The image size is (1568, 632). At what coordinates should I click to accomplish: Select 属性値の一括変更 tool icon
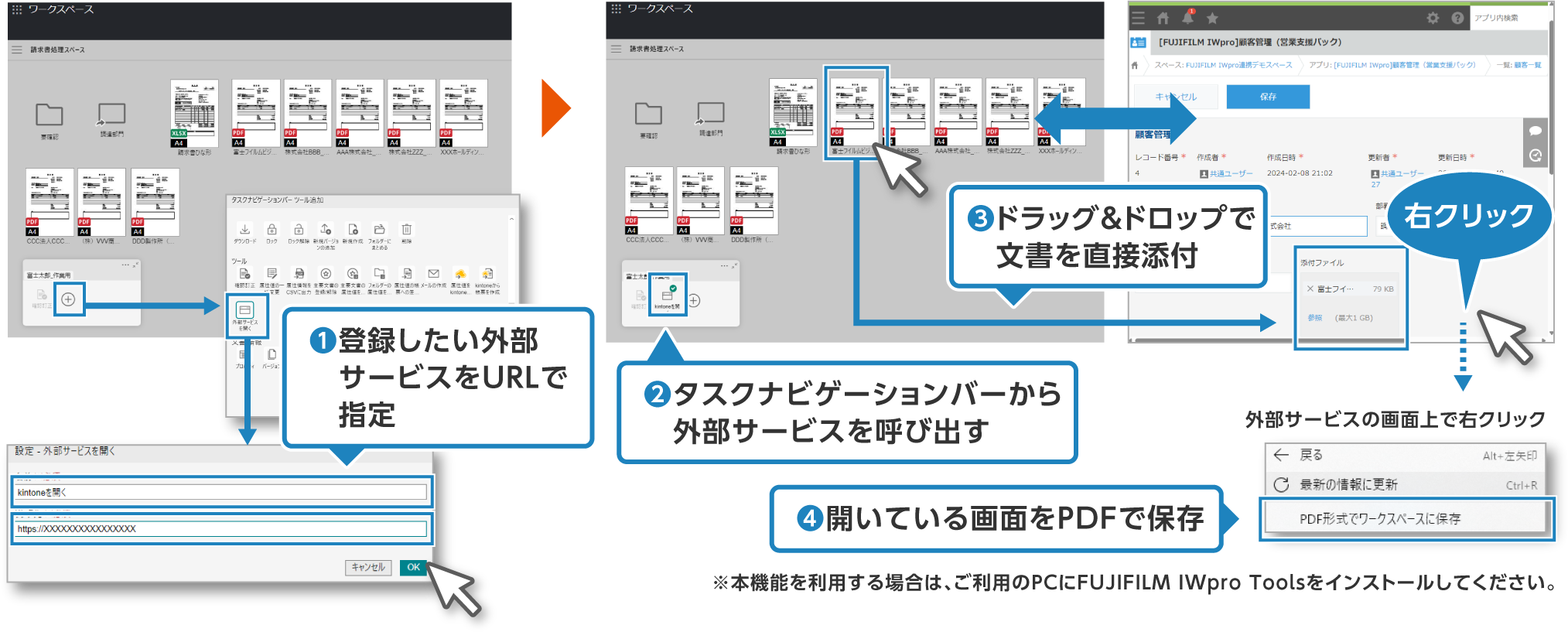coord(272,274)
